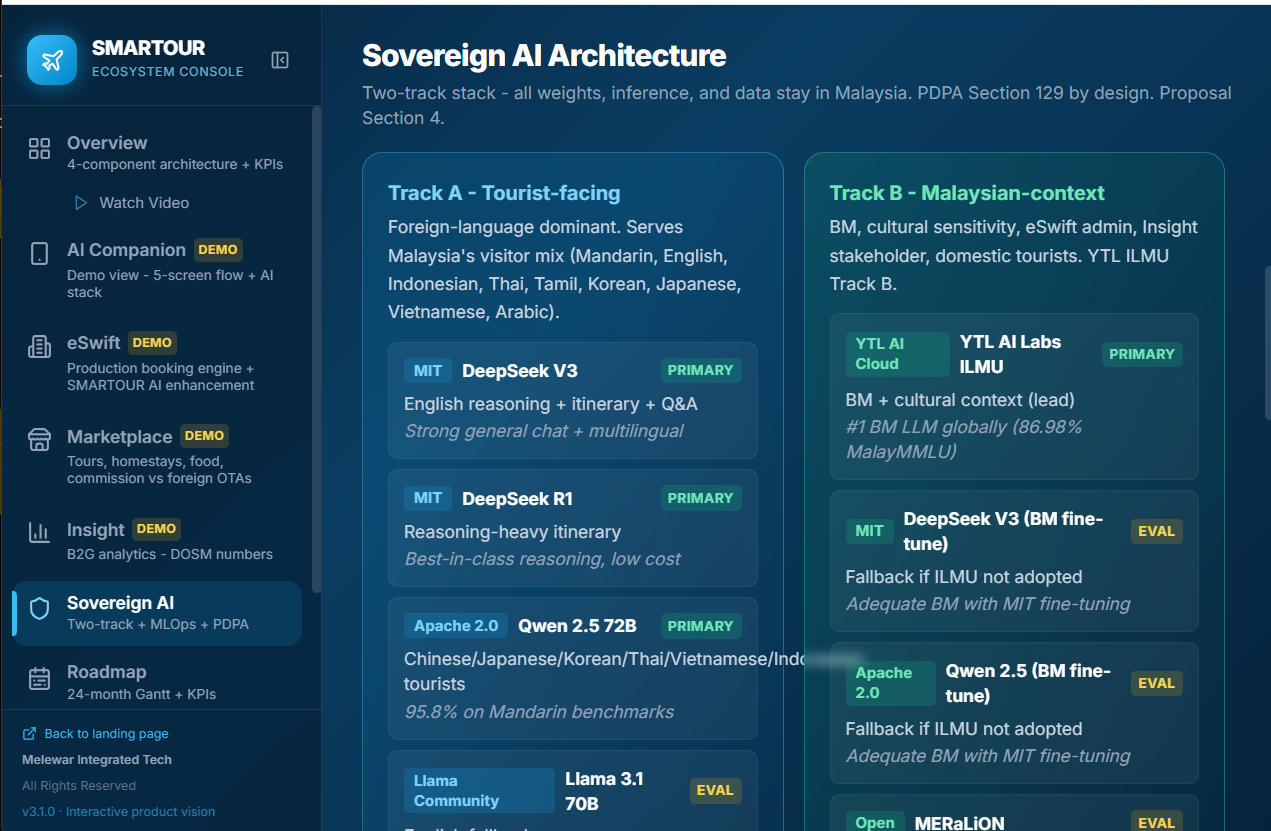Click the Insight bar chart icon
Image resolution: width=1271 pixels, height=831 pixels.
pyautogui.click(x=39, y=532)
